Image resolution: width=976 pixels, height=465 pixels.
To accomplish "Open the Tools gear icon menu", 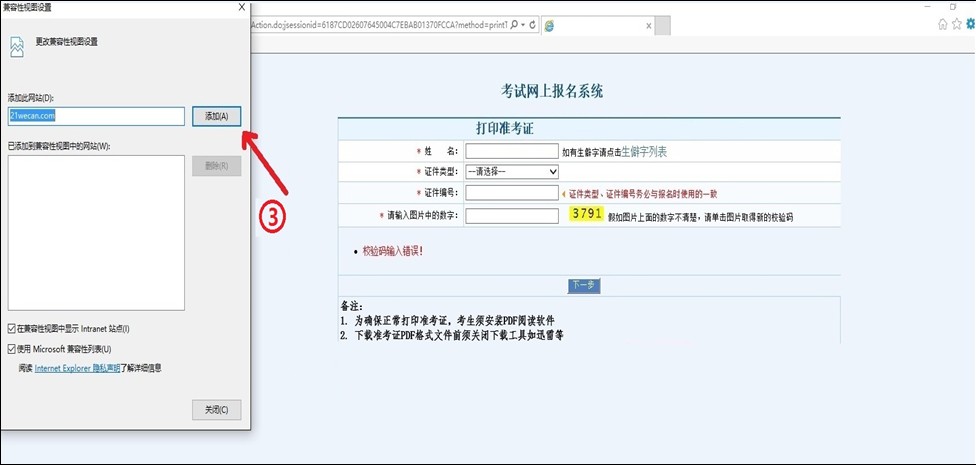I will (x=969, y=24).
